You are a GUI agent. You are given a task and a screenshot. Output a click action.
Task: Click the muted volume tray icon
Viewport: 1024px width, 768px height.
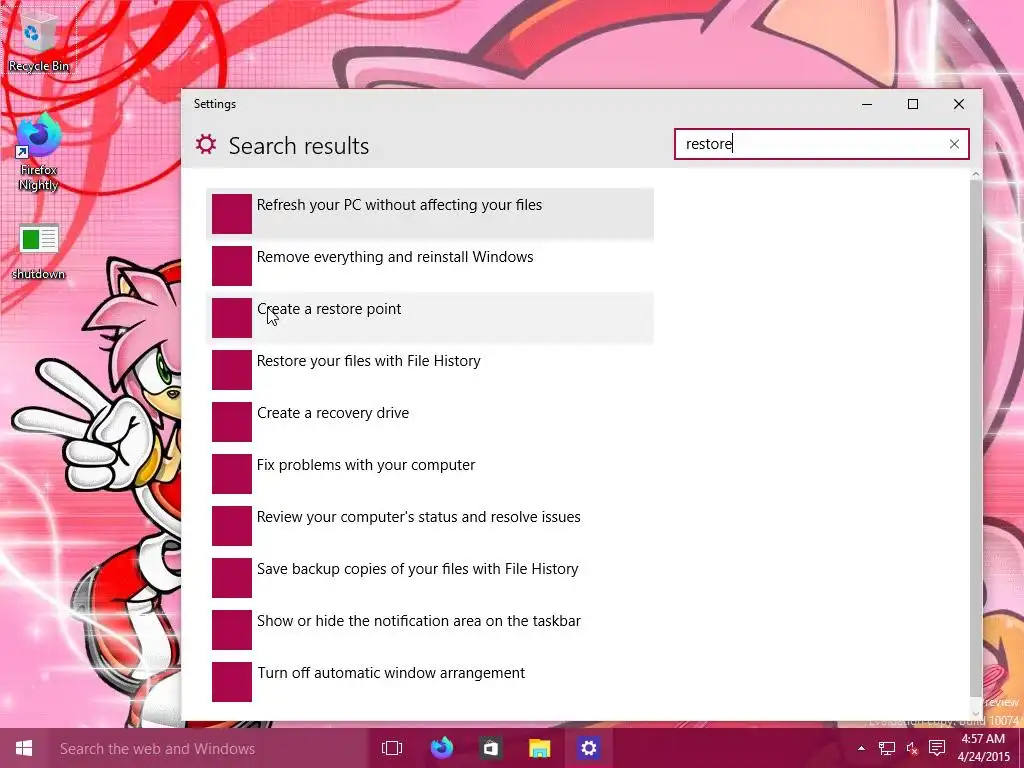coord(912,748)
